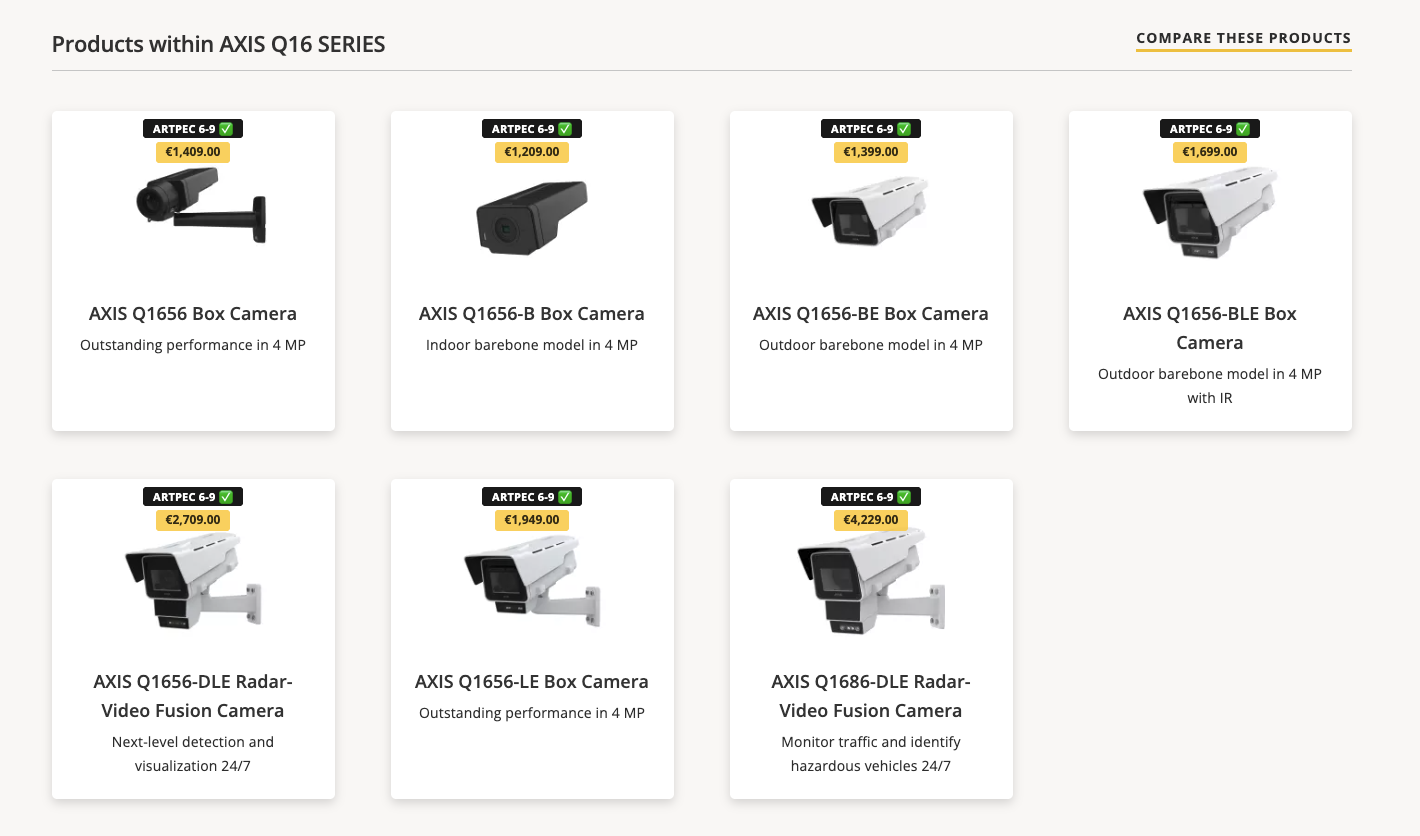Click the AXIS Q1656-BLE camera image
The width and height of the screenshot is (1420, 836).
[1210, 213]
